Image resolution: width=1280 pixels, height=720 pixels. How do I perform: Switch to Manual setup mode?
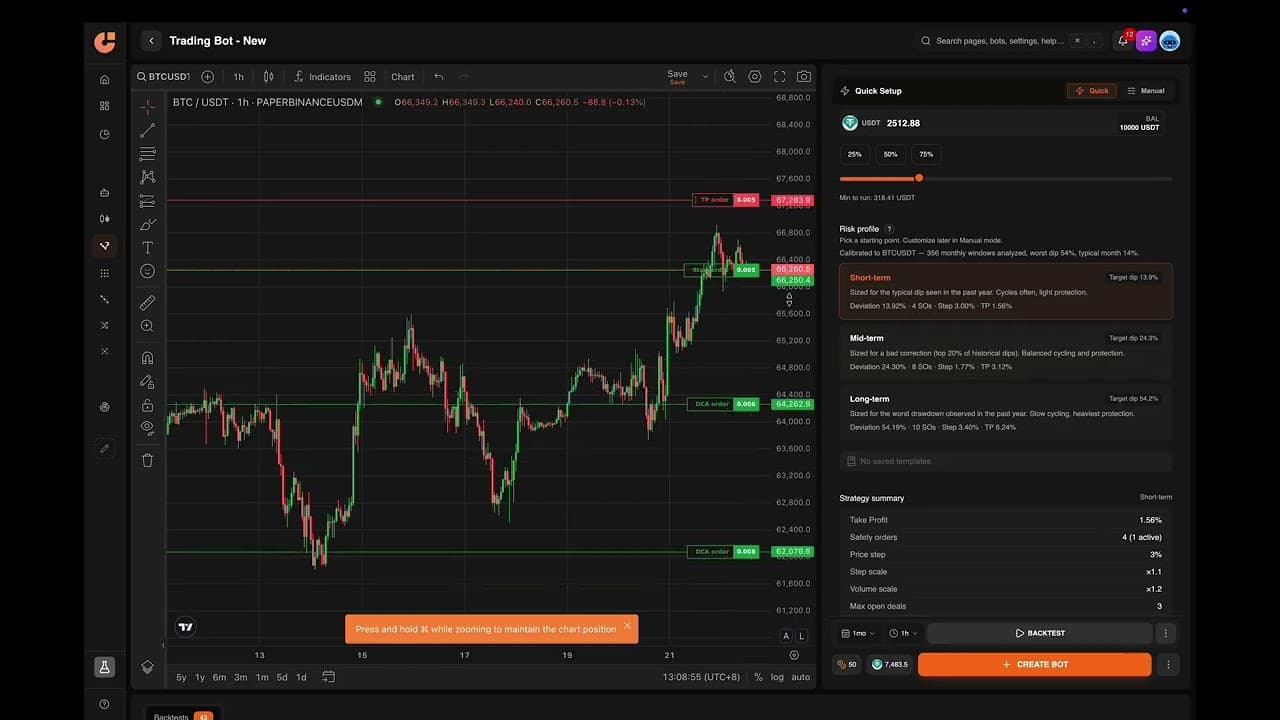1146,91
